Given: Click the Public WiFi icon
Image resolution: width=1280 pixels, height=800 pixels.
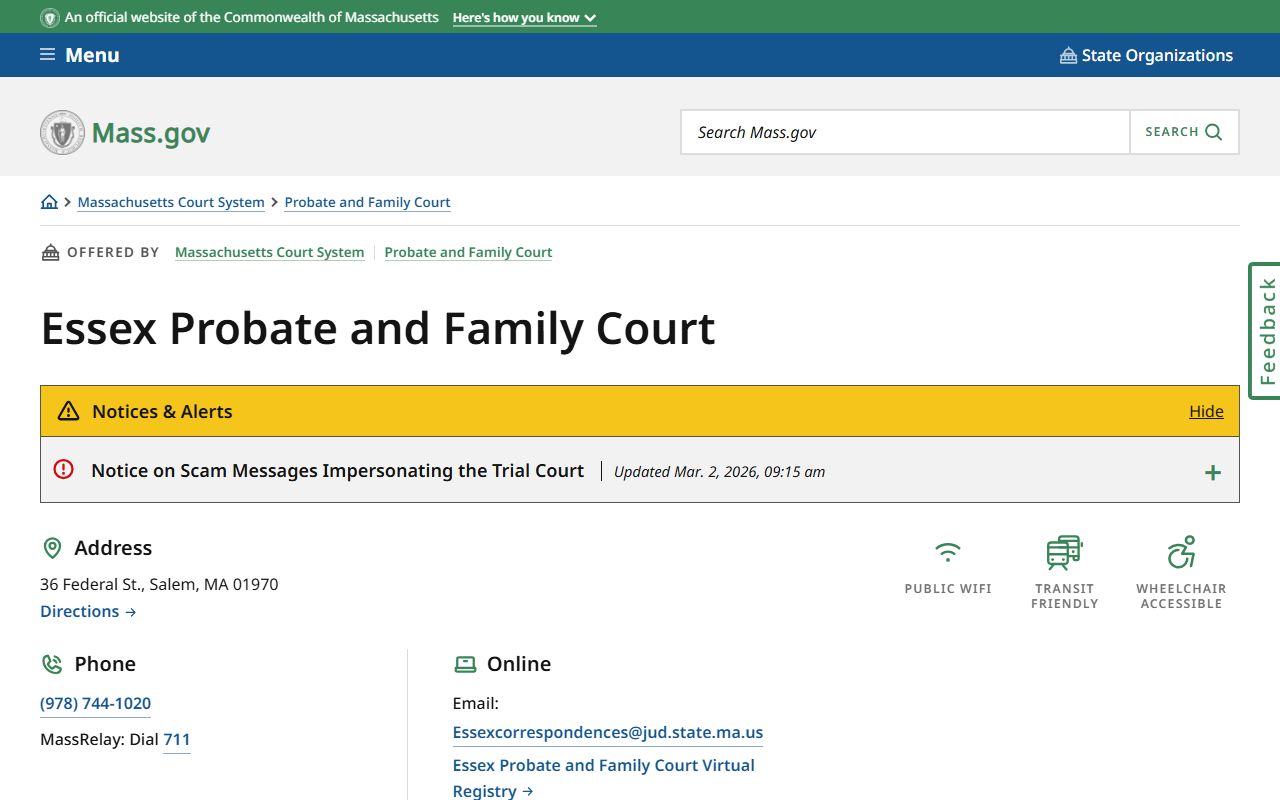Looking at the screenshot, I should point(948,552).
